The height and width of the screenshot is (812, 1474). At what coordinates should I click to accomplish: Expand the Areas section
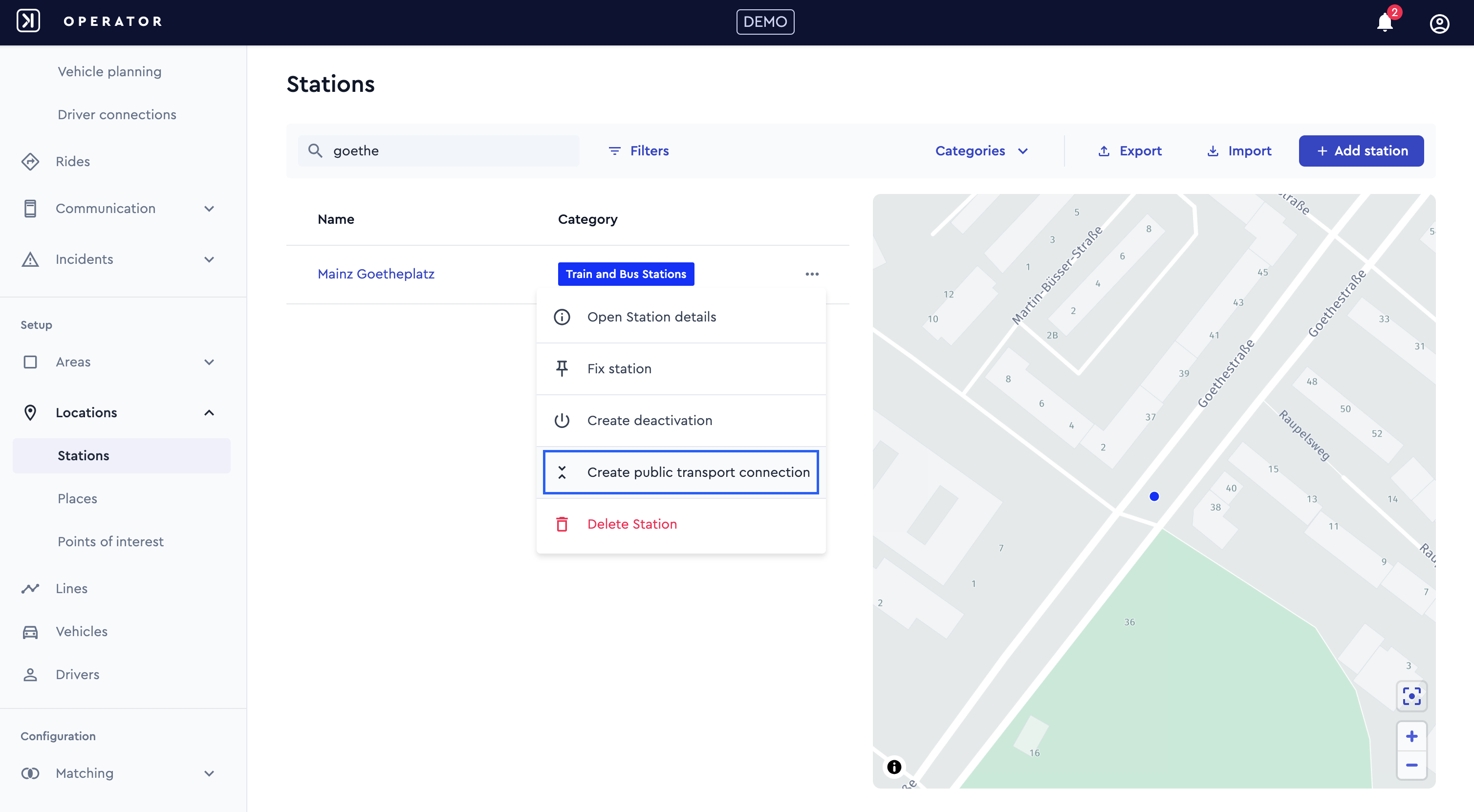point(209,362)
